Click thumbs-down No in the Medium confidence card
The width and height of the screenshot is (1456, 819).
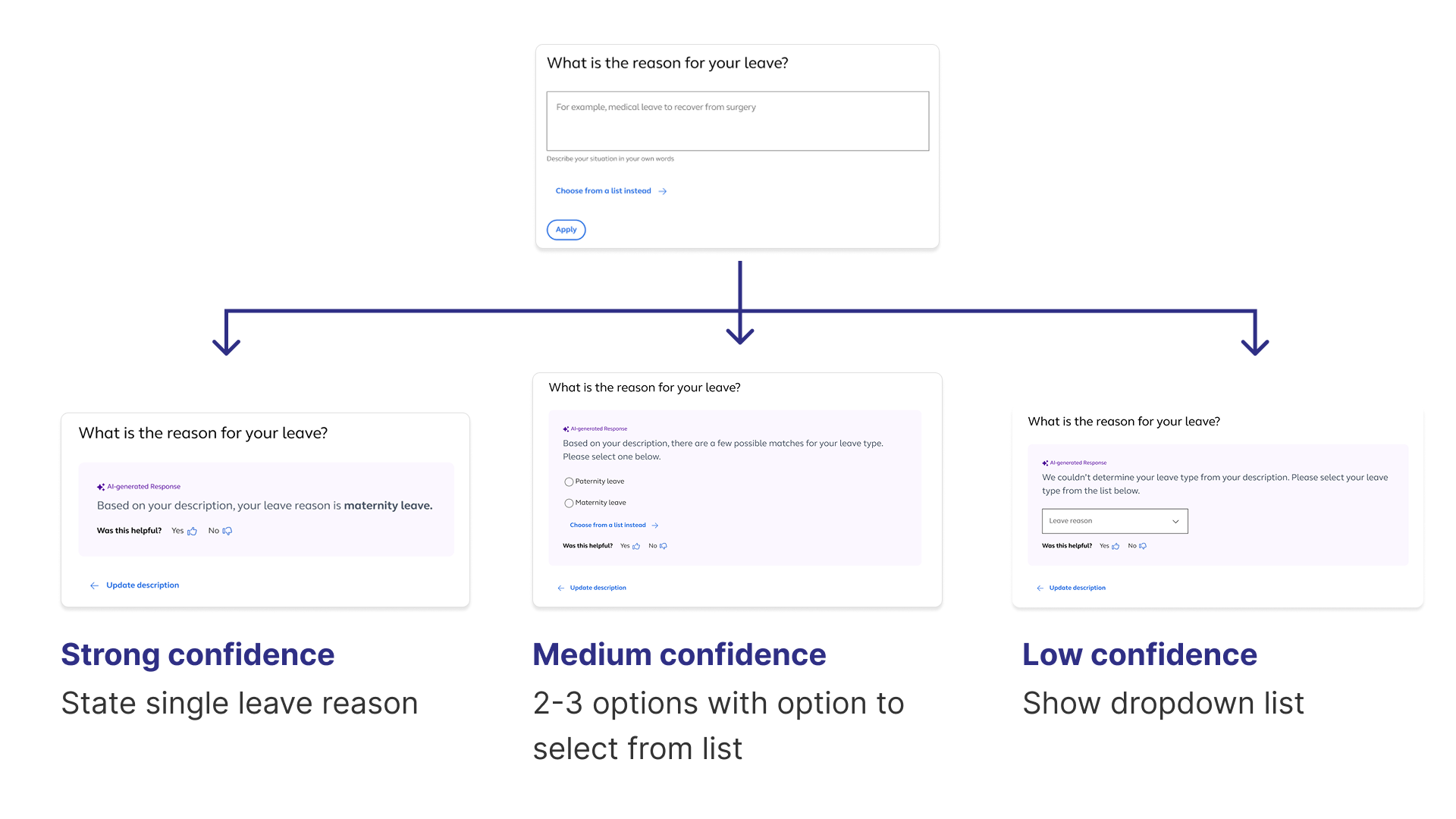[657, 546]
